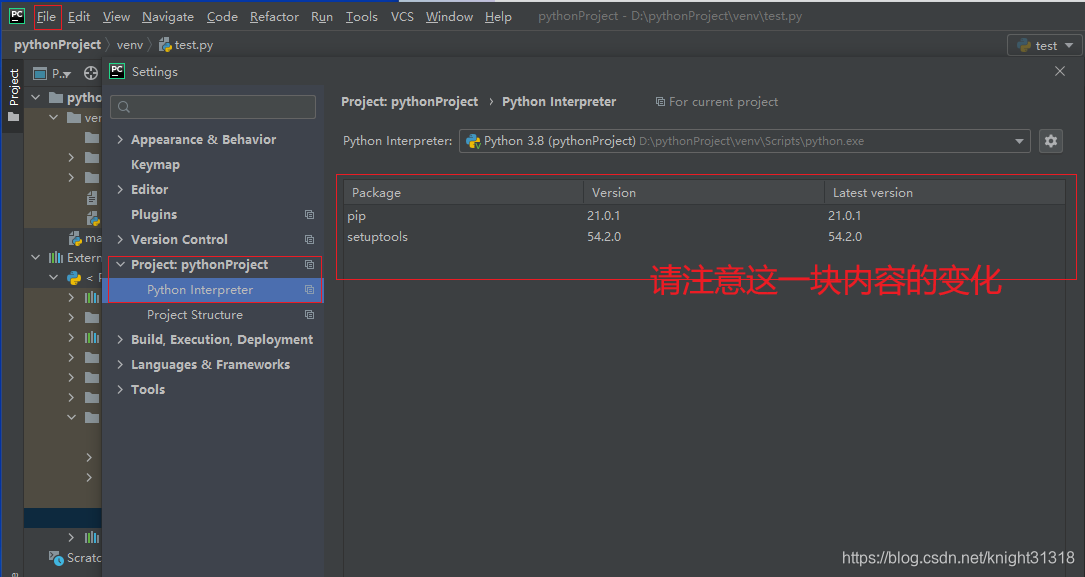Click pip version 21.0.1 cell

(x=603, y=216)
